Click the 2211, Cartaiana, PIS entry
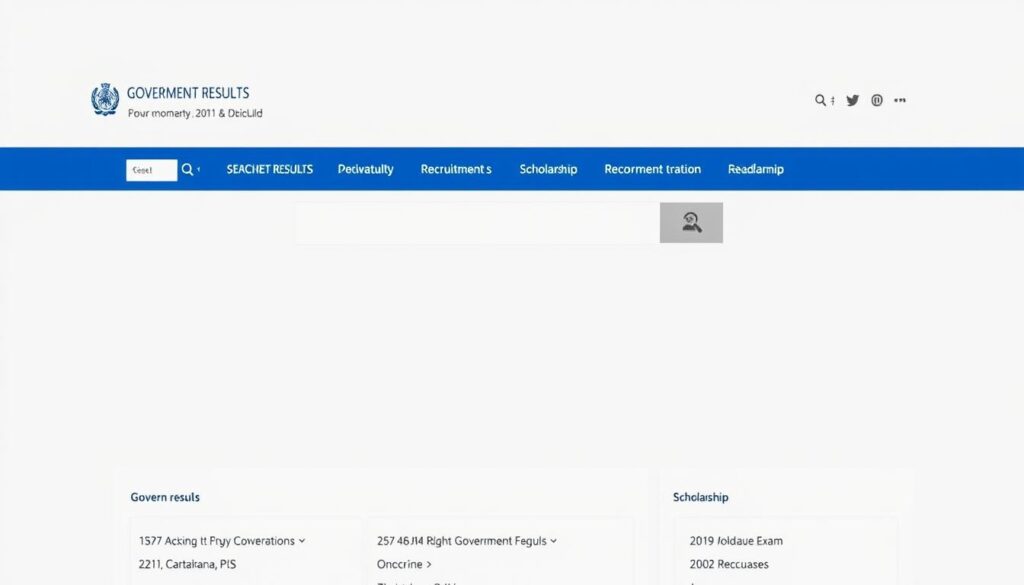The width and height of the screenshot is (1024, 585). click(x=187, y=564)
